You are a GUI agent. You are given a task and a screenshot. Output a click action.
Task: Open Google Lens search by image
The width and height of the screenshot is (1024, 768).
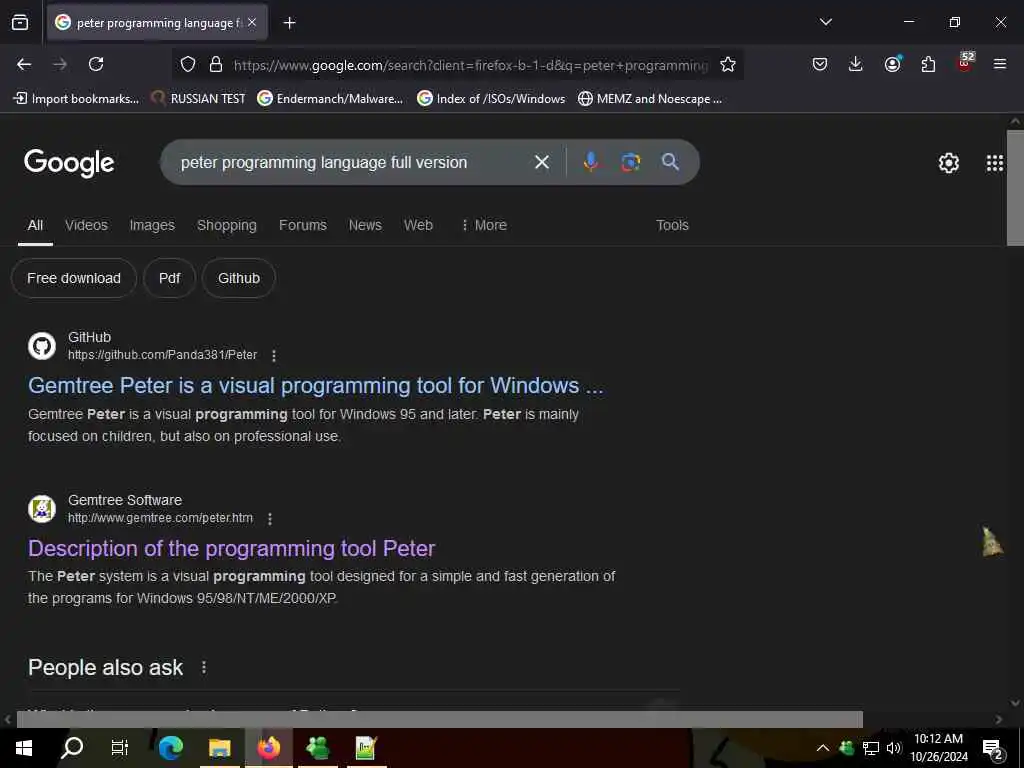(x=630, y=162)
